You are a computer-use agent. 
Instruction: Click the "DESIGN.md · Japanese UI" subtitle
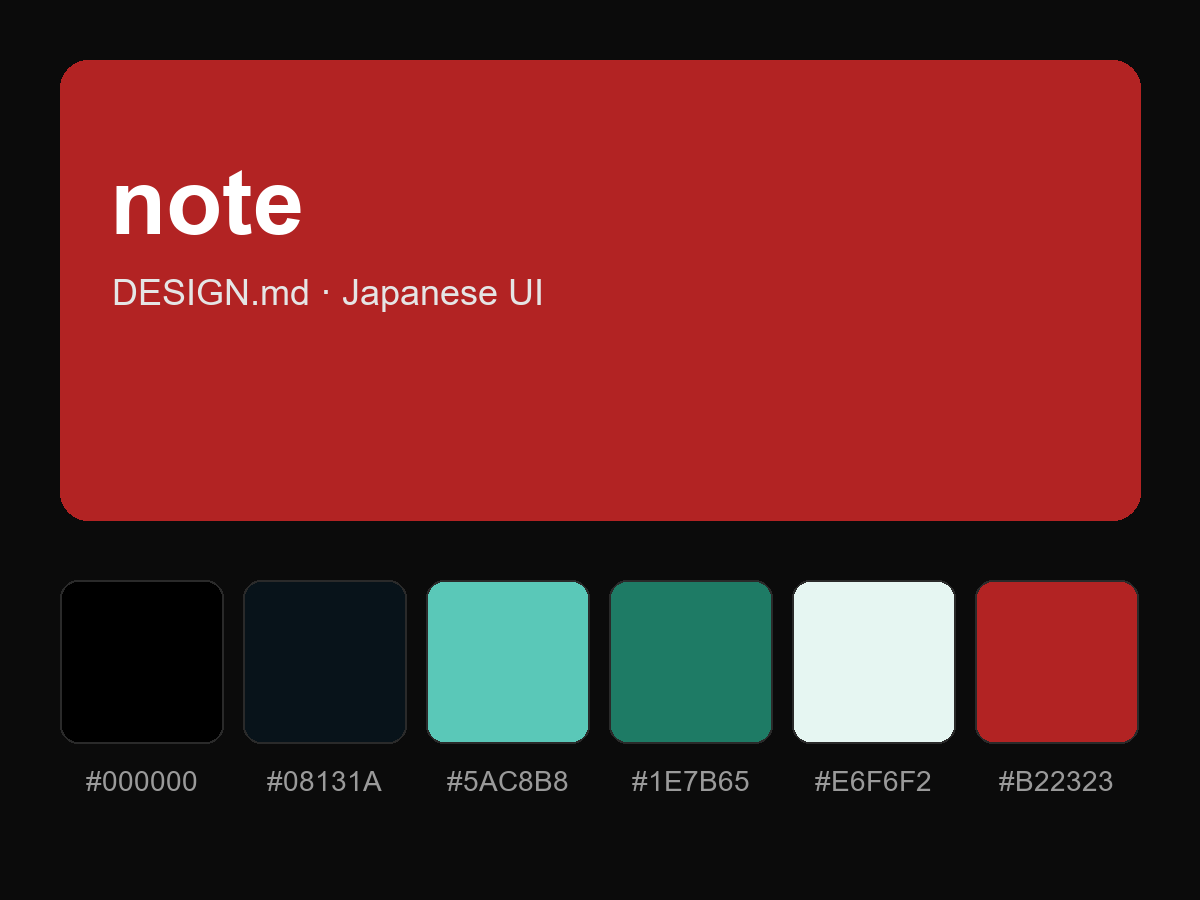pyautogui.click(x=328, y=293)
